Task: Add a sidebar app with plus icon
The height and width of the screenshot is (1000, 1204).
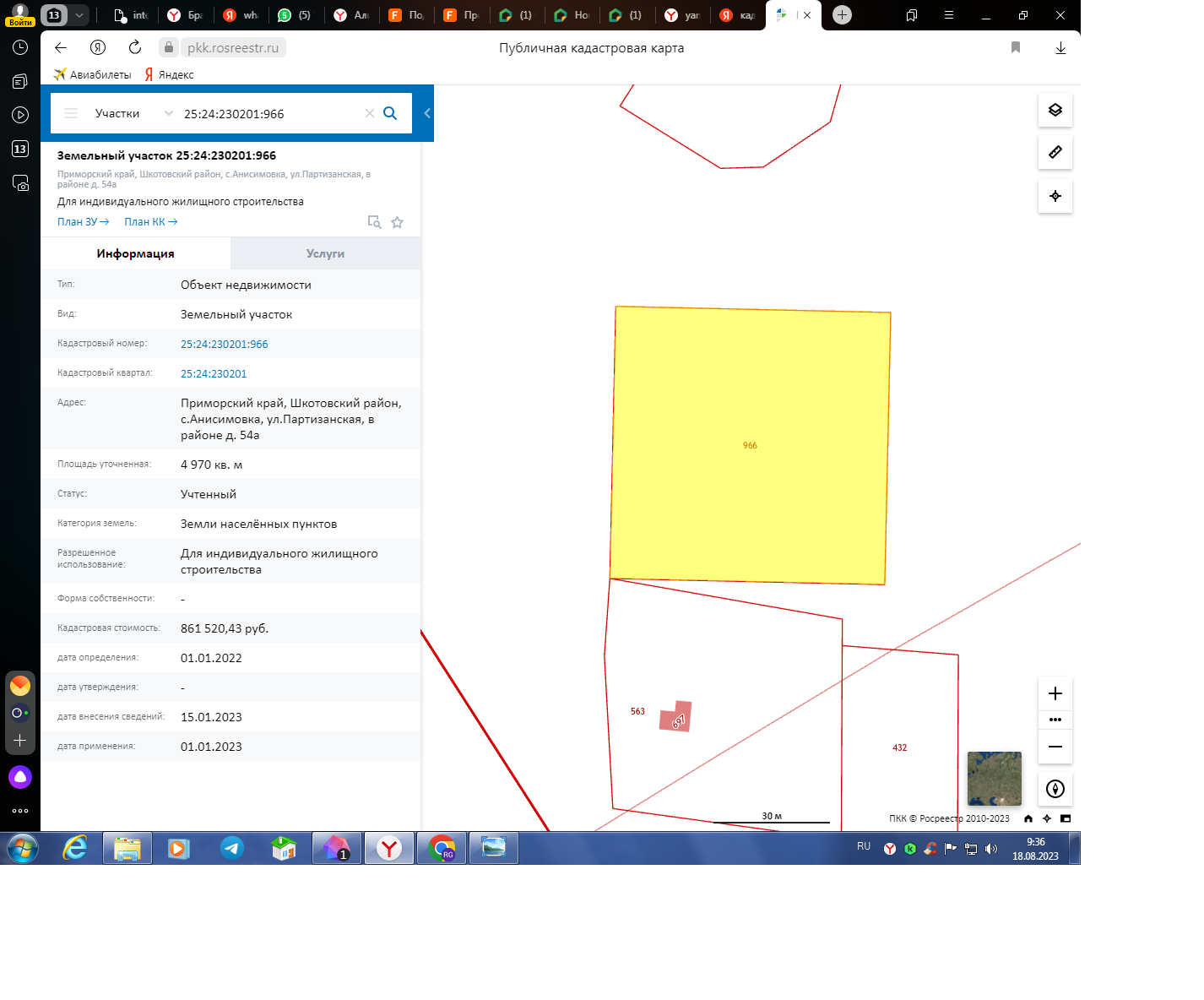Action: click(x=20, y=741)
